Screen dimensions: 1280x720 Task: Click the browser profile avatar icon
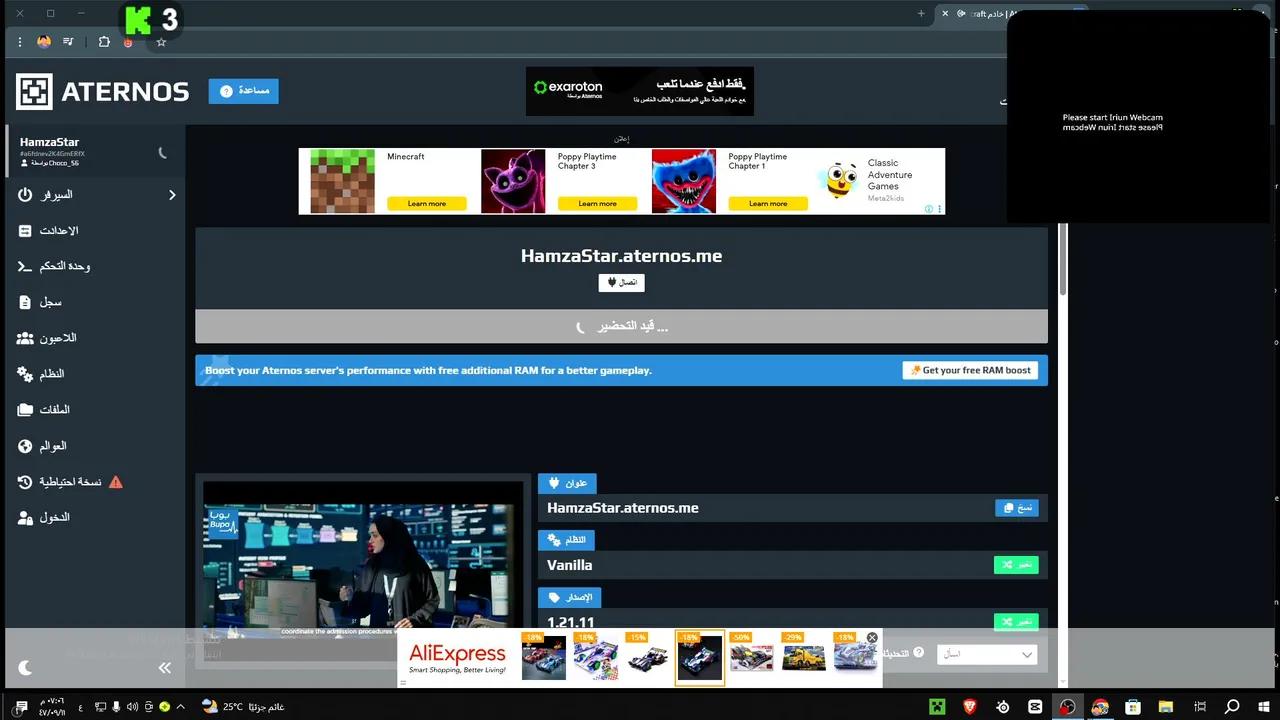click(44, 42)
